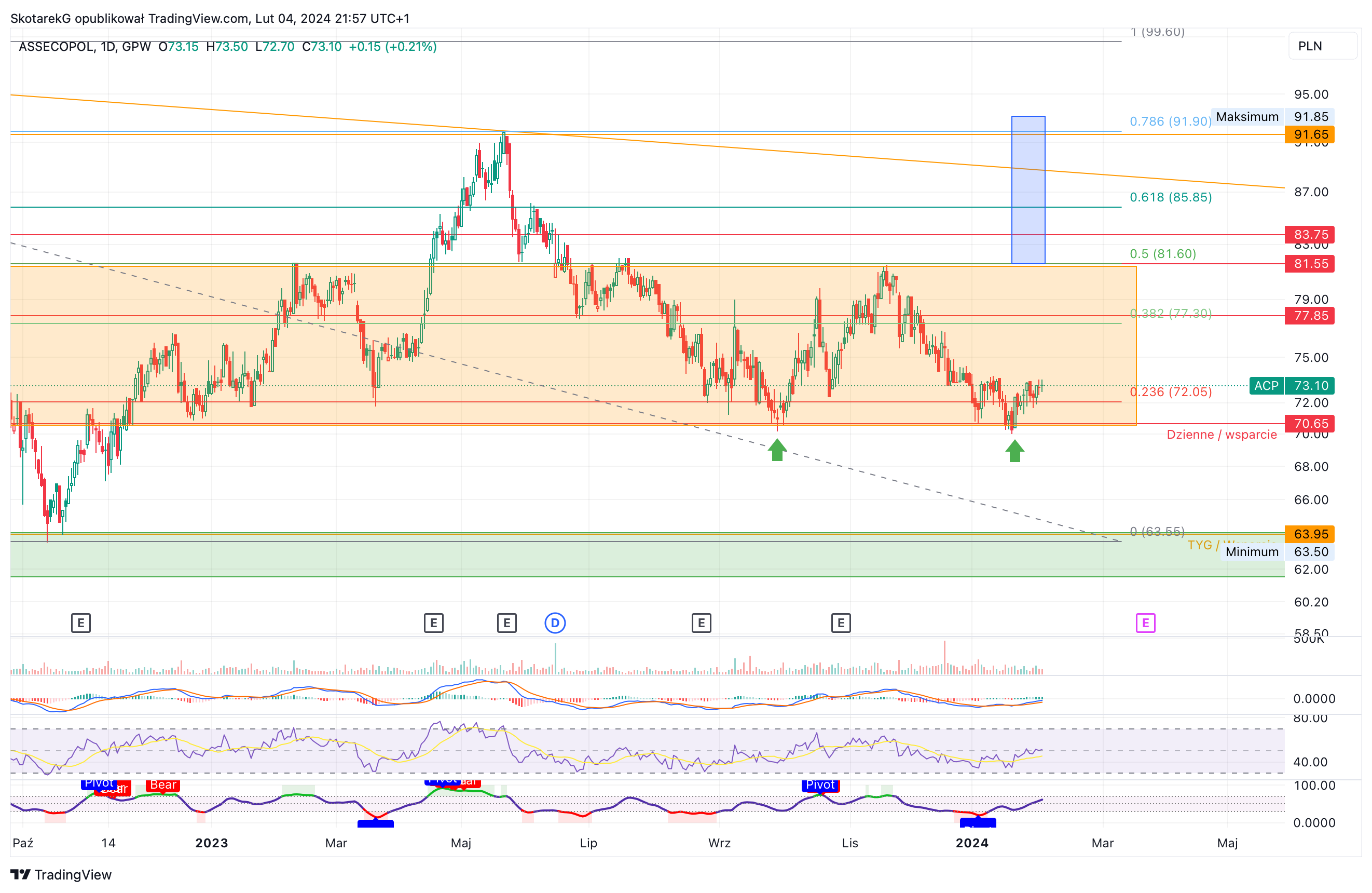The width and height of the screenshot is (1372, 893).
Task: Click the purple upcoming earnings E marker
Action: [x=1145, y=623]
